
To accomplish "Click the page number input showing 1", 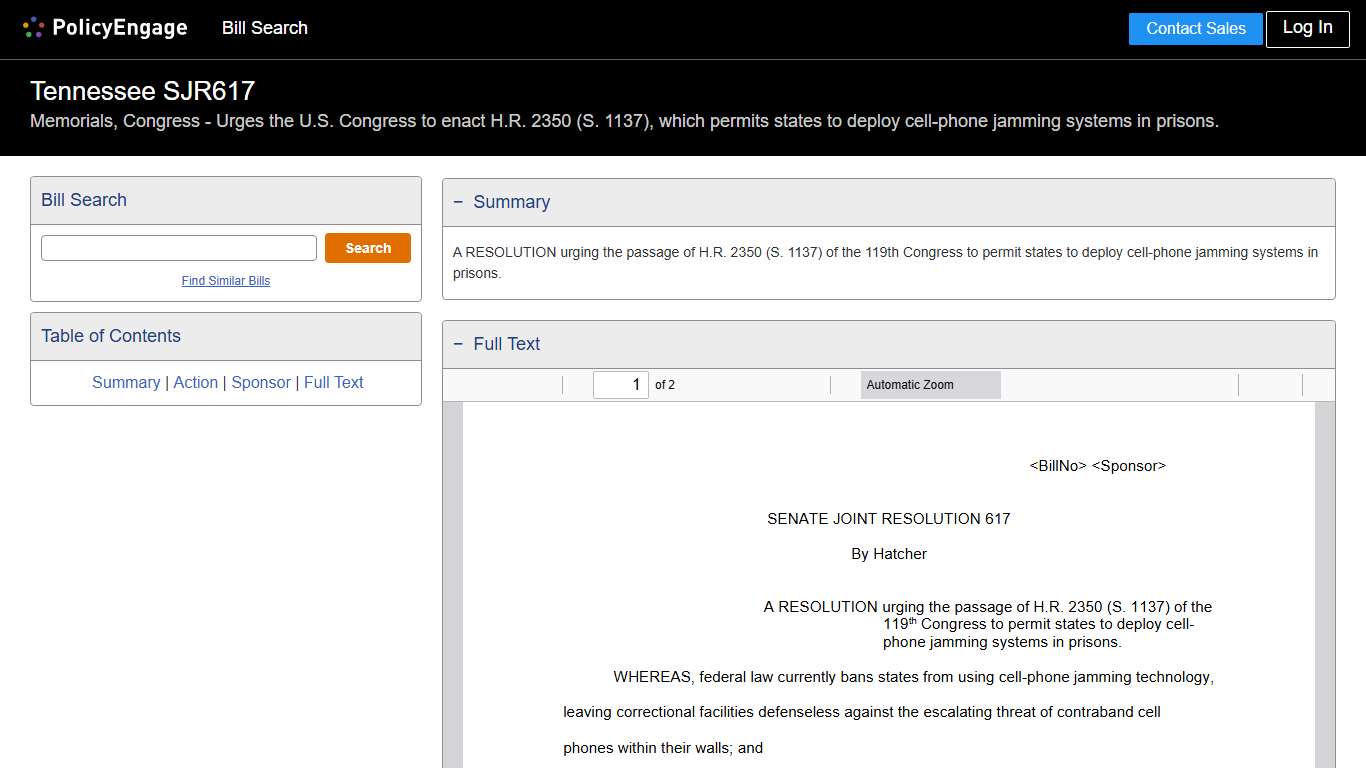I will tap(620, 384).
